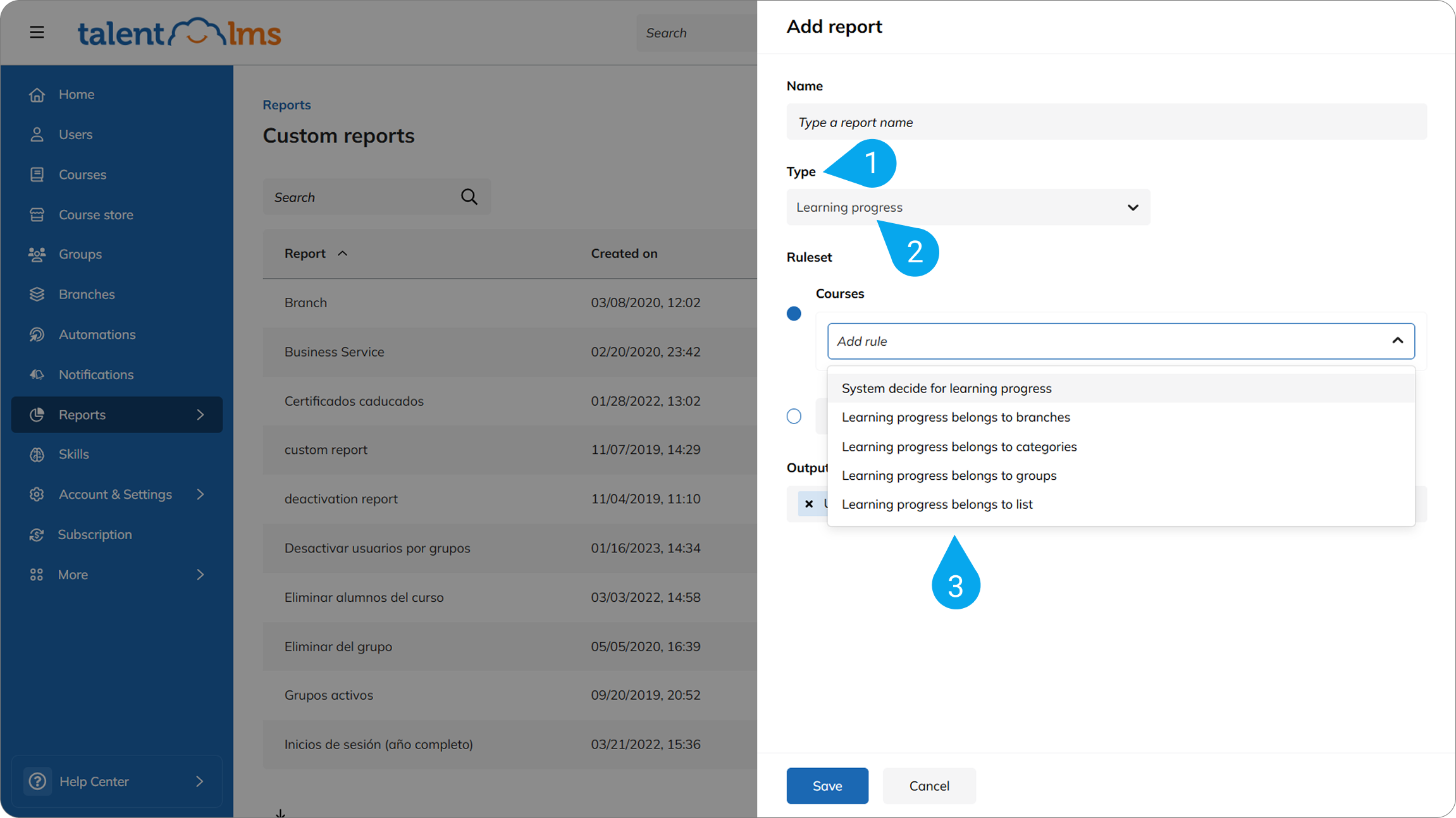The height and width of the screenshot is (818, 1456).
Task: Click the date 03/08/2020, 12:02
Action: coord(645,303)
